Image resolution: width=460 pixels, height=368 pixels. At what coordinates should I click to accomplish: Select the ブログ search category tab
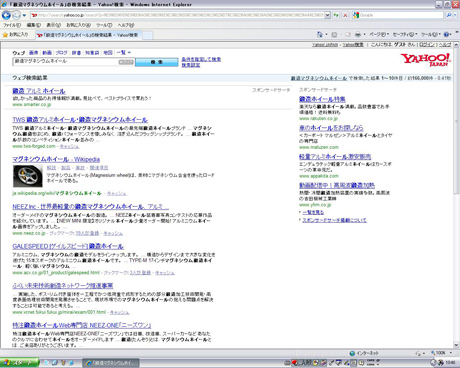[x=61, y=53]
